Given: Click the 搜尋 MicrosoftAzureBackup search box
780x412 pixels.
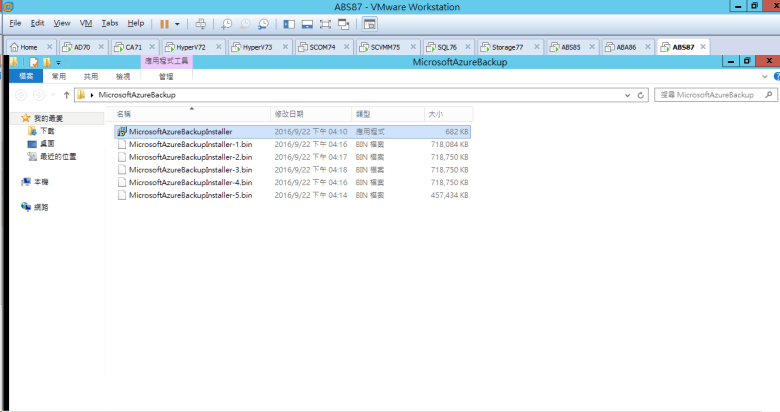Looking at the screenshot, I should (x=710, y=95).
